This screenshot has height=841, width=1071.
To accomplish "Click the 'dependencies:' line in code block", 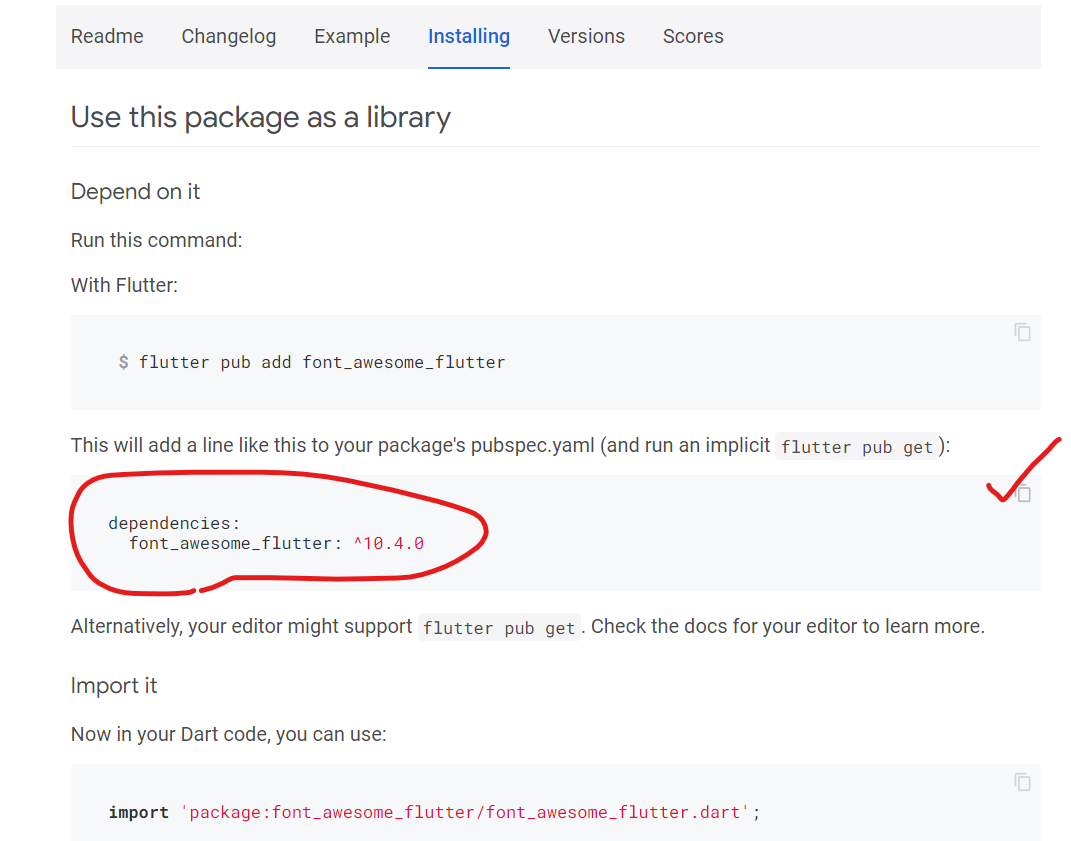I will coord(174,523).
